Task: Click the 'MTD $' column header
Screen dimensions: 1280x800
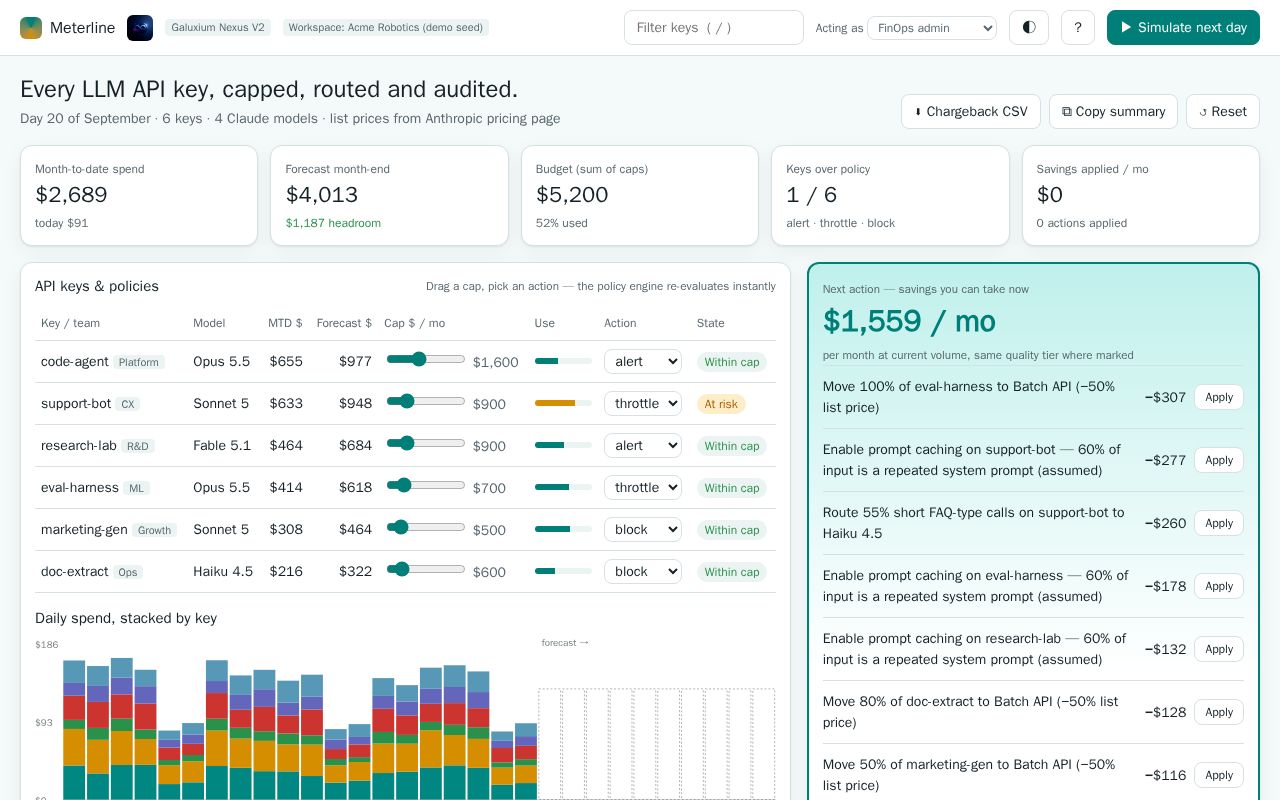Action: point(285,323)
